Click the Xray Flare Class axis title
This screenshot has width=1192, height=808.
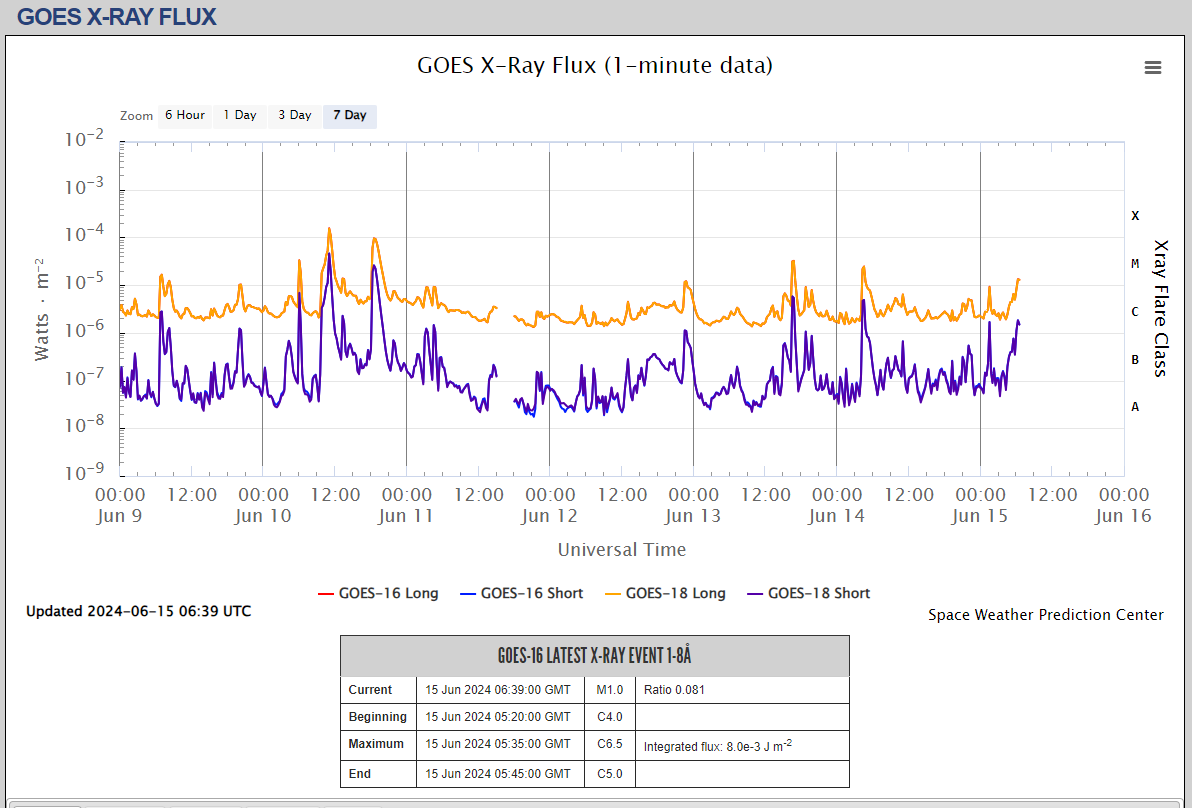point(1160,307)
